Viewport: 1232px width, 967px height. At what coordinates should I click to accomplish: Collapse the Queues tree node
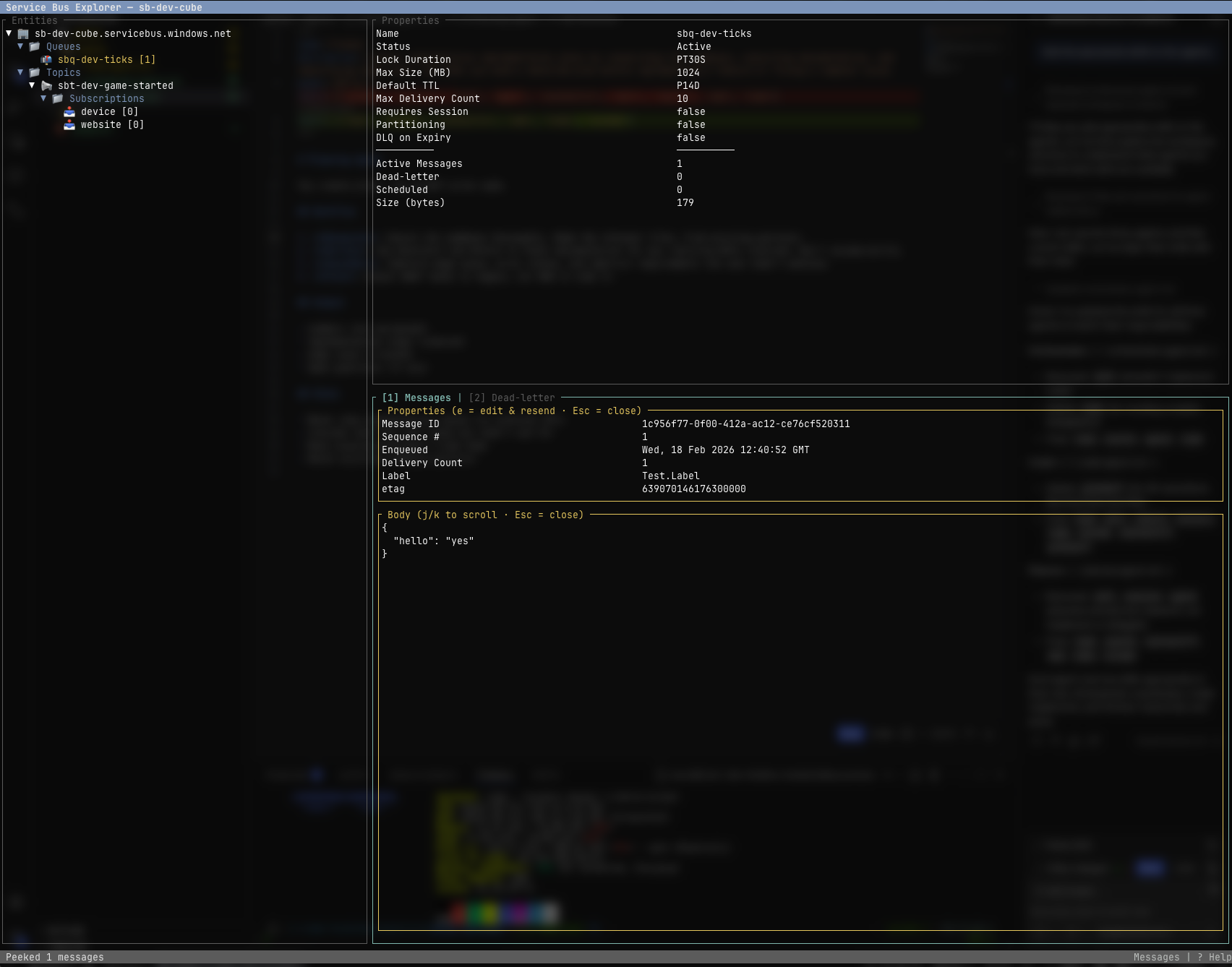(x=20, y=47)
